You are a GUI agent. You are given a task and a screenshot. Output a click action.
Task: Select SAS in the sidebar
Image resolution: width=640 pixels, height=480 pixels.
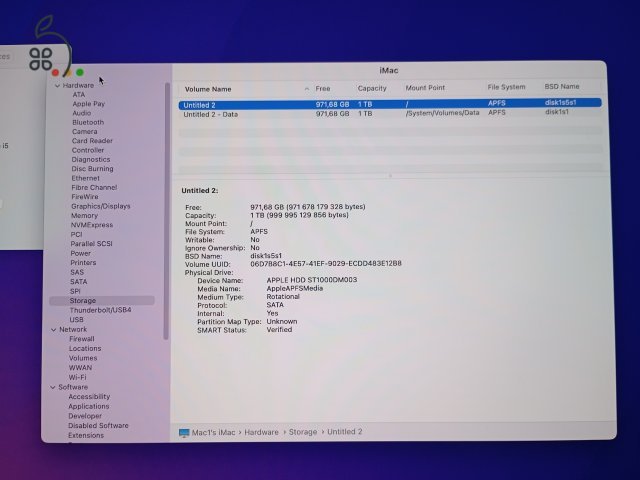77,272
